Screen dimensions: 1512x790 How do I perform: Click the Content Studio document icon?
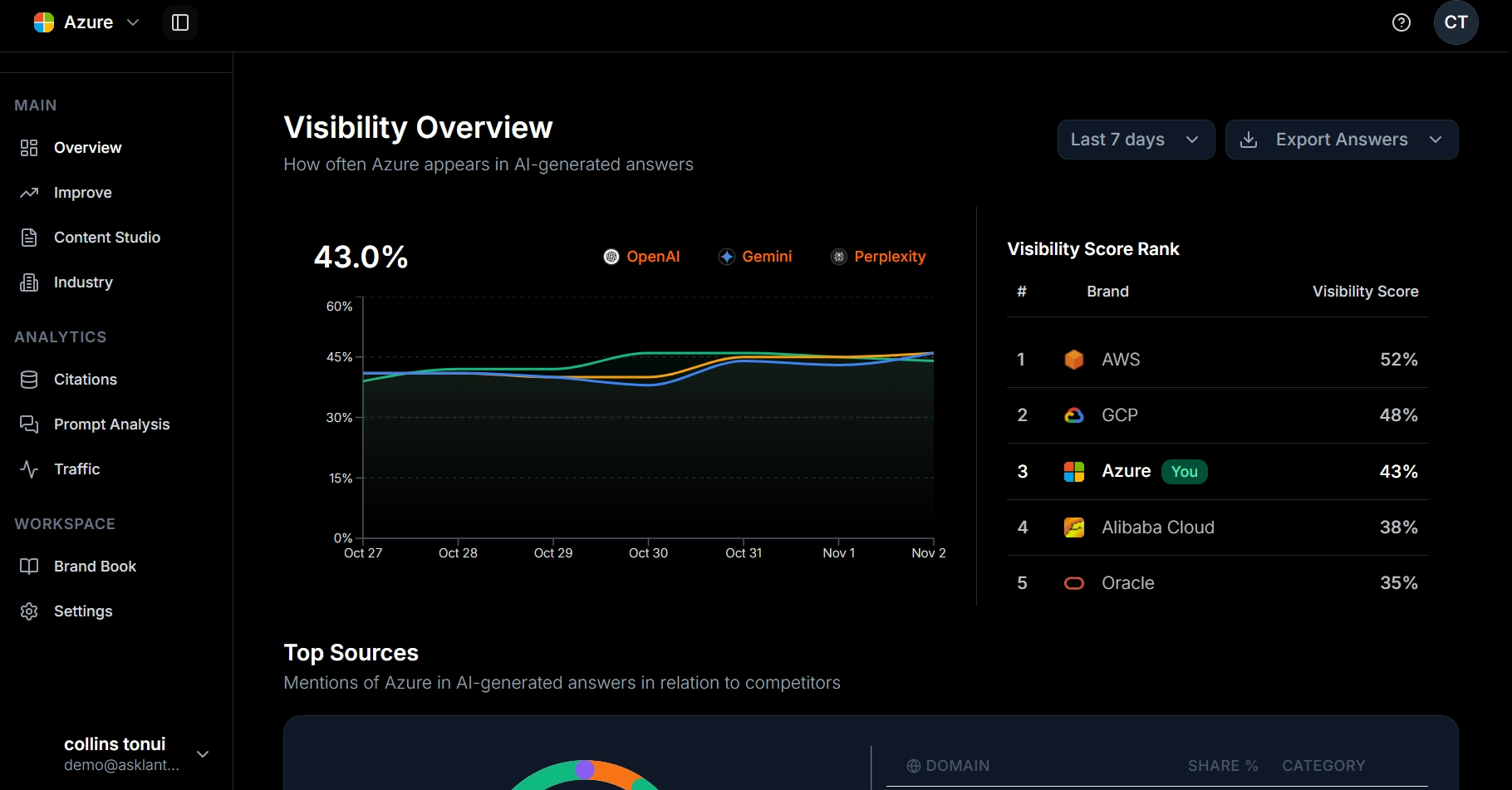[29, 238]
